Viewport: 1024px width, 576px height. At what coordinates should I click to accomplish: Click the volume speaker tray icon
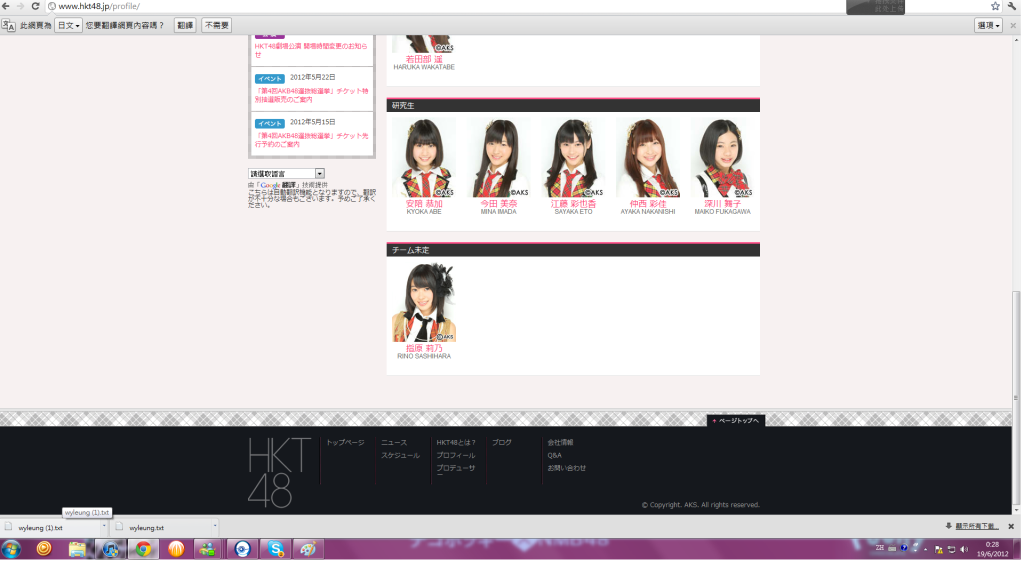point(962,549)
